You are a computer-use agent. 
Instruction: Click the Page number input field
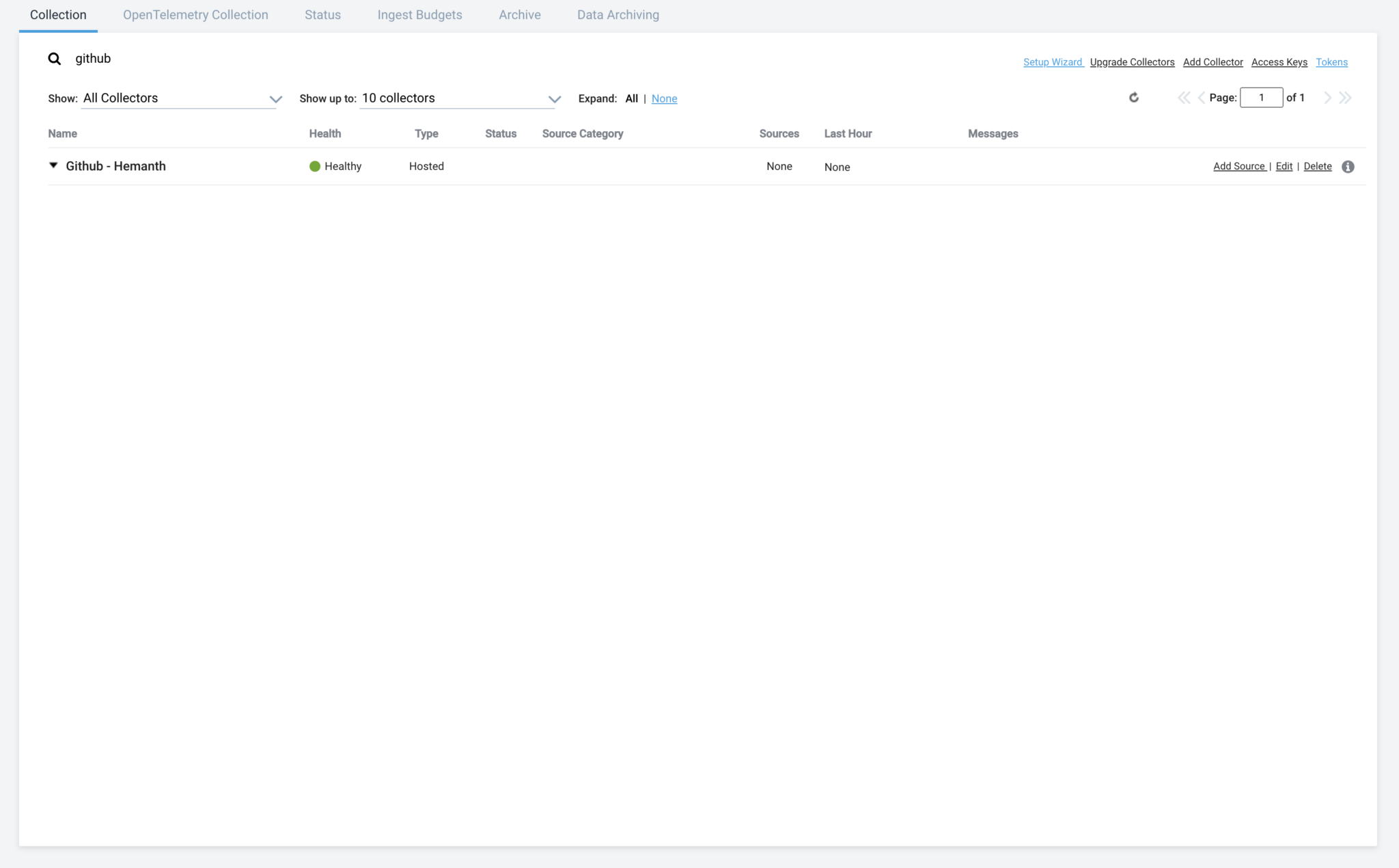point(1261,98)
